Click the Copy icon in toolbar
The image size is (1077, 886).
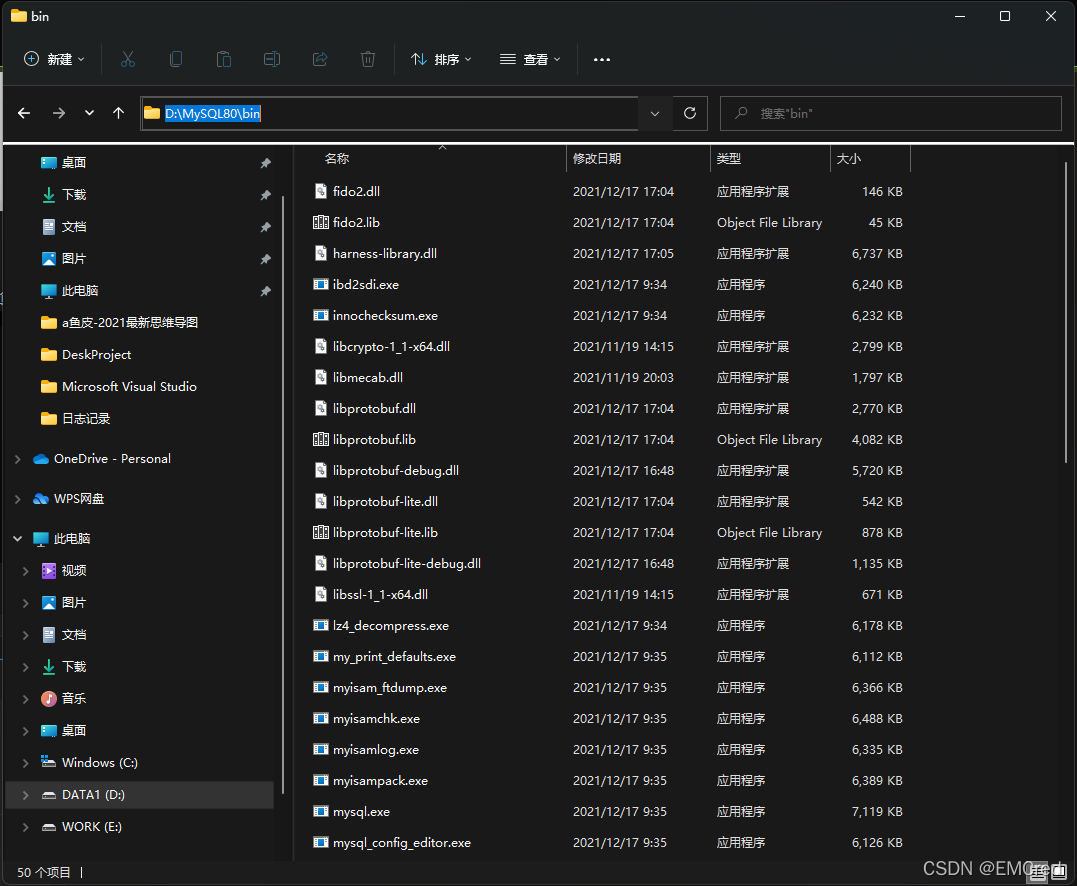[176, 59]
